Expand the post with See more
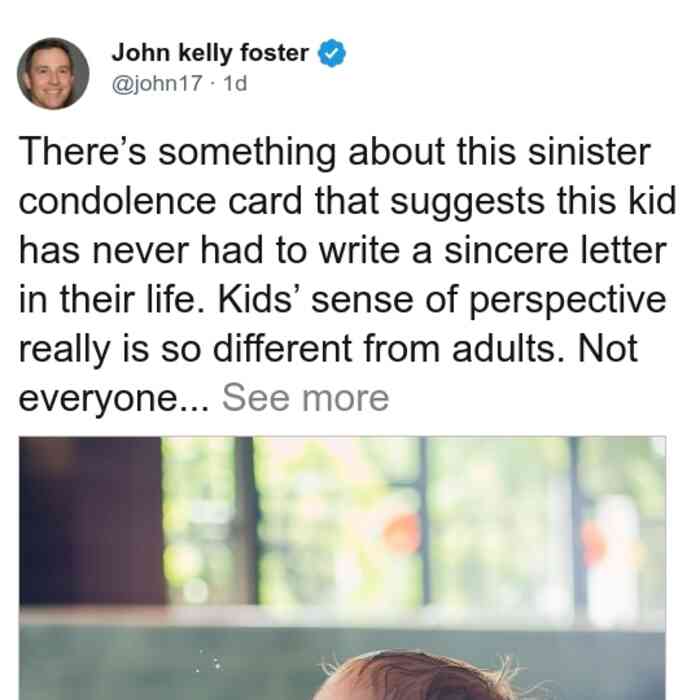The width and height of the screenshot is (700, 700). click(305, 398)
